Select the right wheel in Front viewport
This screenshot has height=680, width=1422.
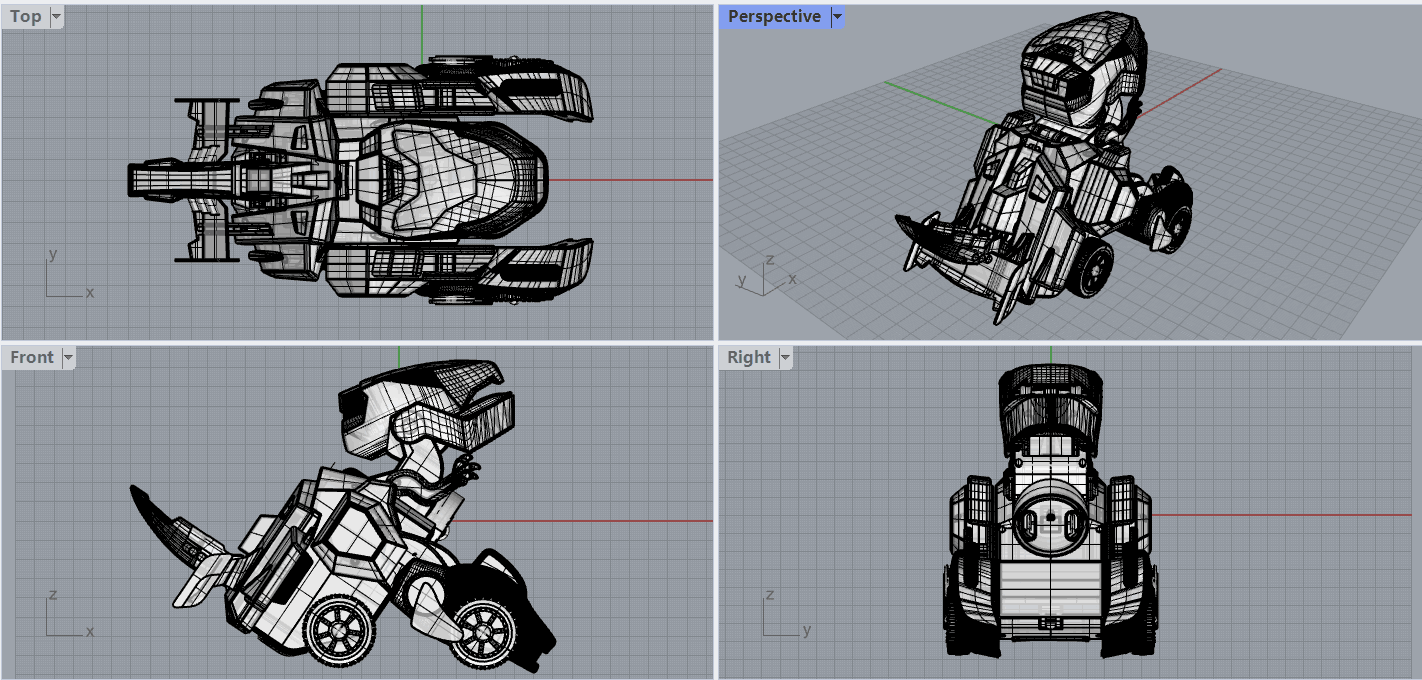[x=484, y=632]
